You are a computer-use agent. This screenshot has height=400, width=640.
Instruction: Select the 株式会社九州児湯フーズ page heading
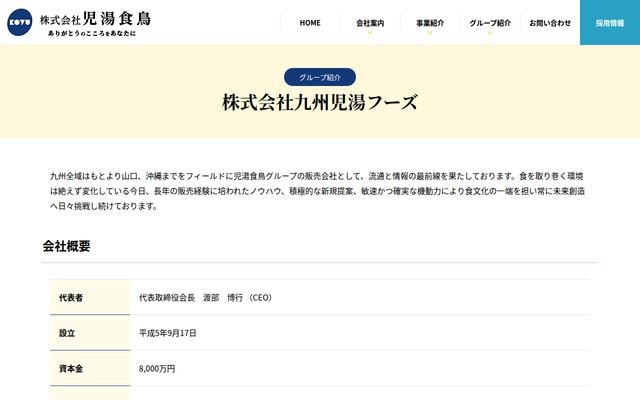pos(320,102)
